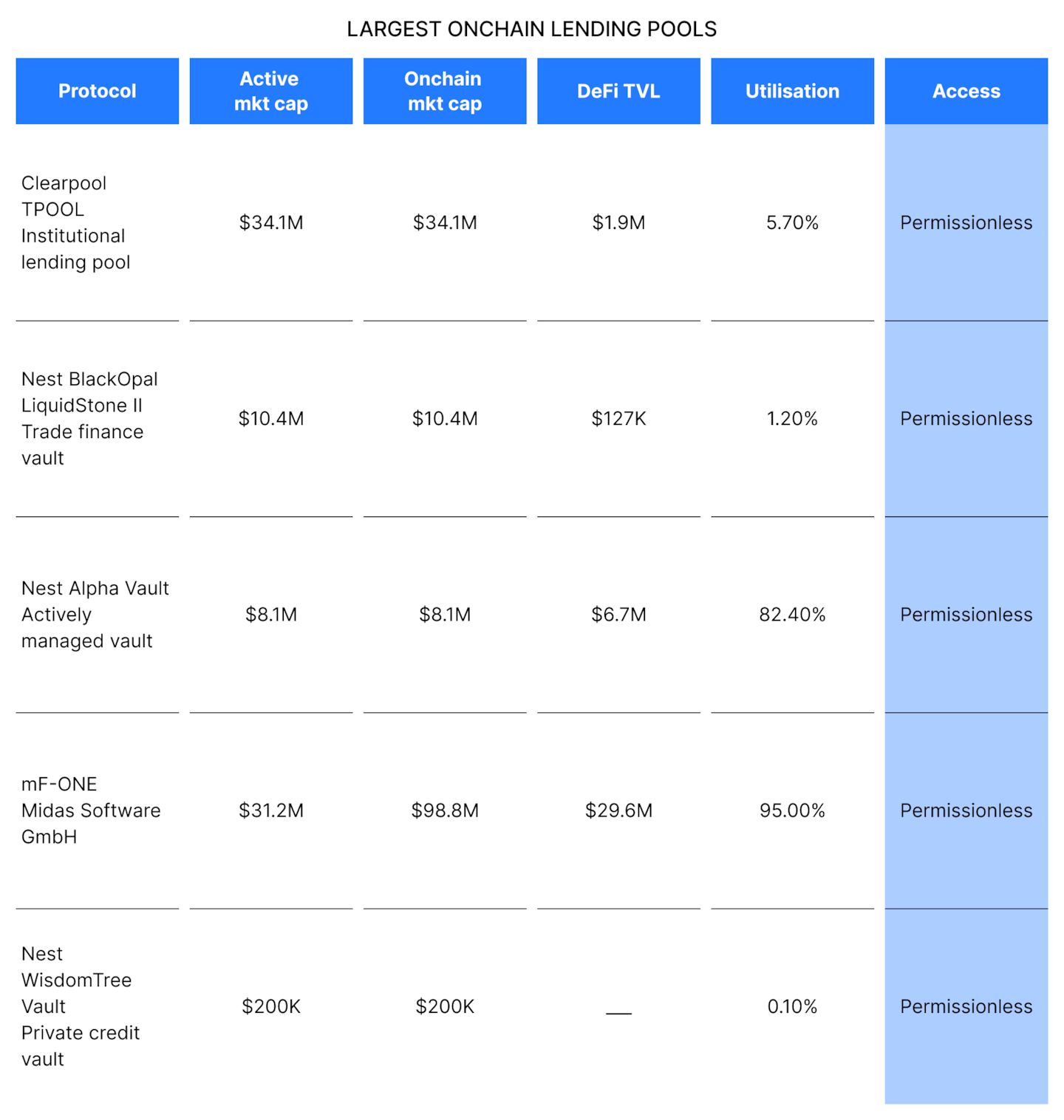Select the Access column header
Screen dimensions: 1064x1120
pyautogui.click(x=966, y=91)
